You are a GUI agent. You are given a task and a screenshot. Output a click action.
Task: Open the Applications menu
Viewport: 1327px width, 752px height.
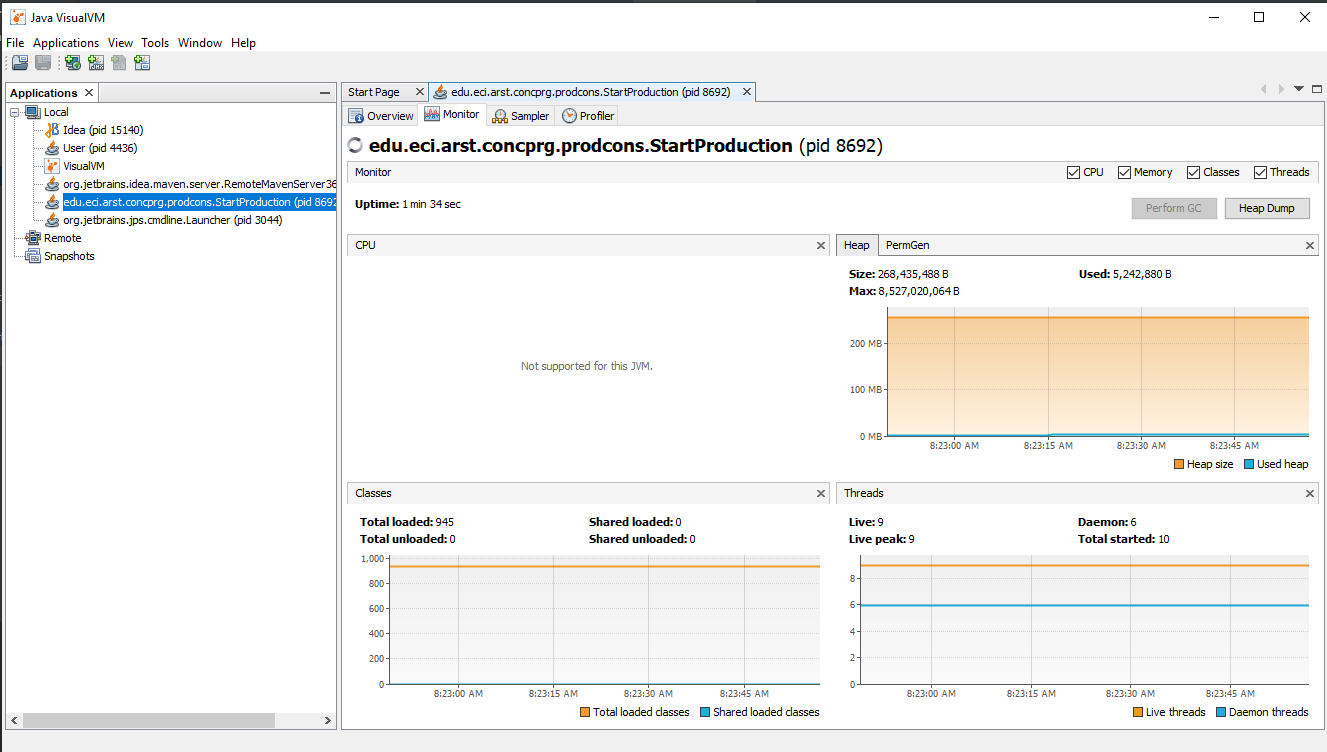click(x=66, y=43)
